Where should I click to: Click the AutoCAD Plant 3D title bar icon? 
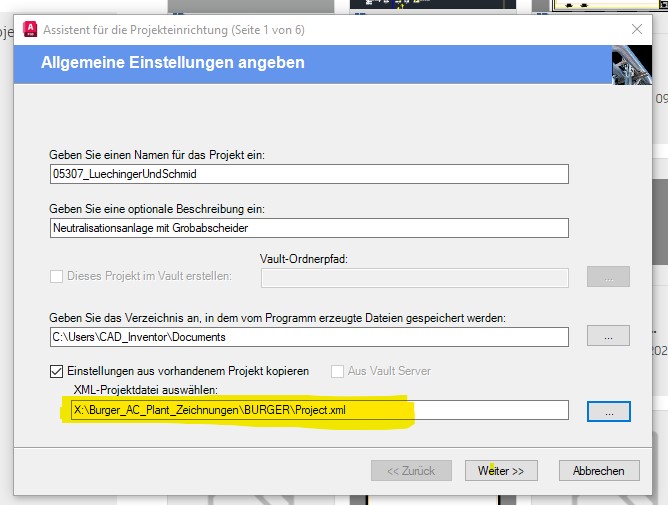click(30, 29)
